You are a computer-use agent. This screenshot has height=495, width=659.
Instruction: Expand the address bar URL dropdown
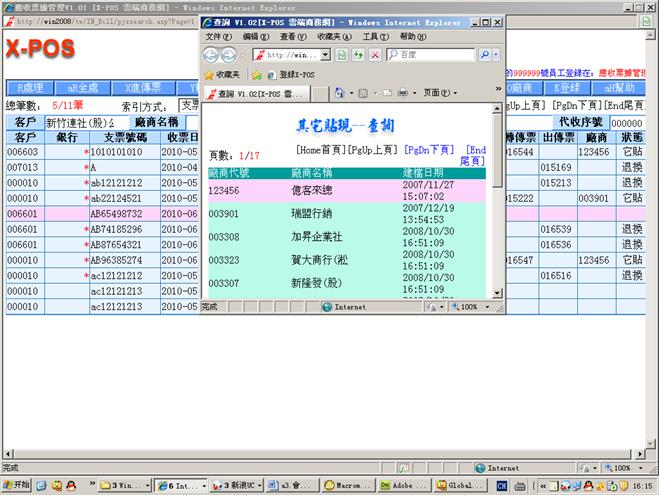pos(327,55)
